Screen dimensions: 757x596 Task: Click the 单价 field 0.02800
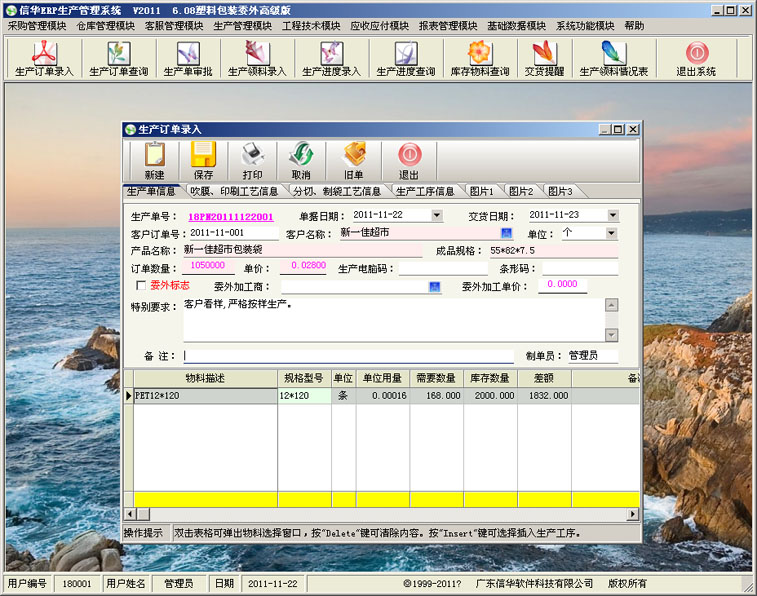tap(303, 265)
